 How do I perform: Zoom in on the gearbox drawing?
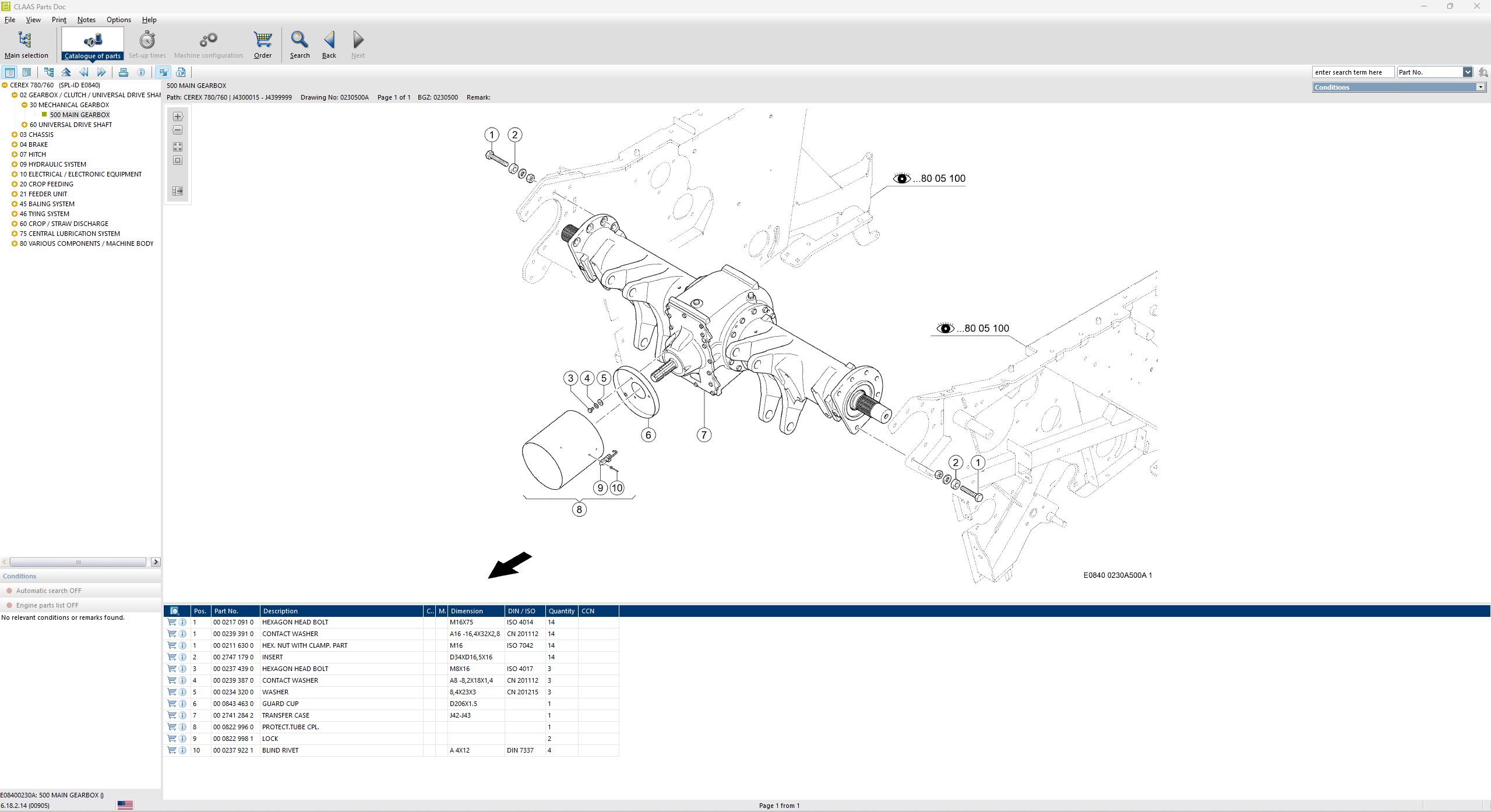click(x=178, y=116)
